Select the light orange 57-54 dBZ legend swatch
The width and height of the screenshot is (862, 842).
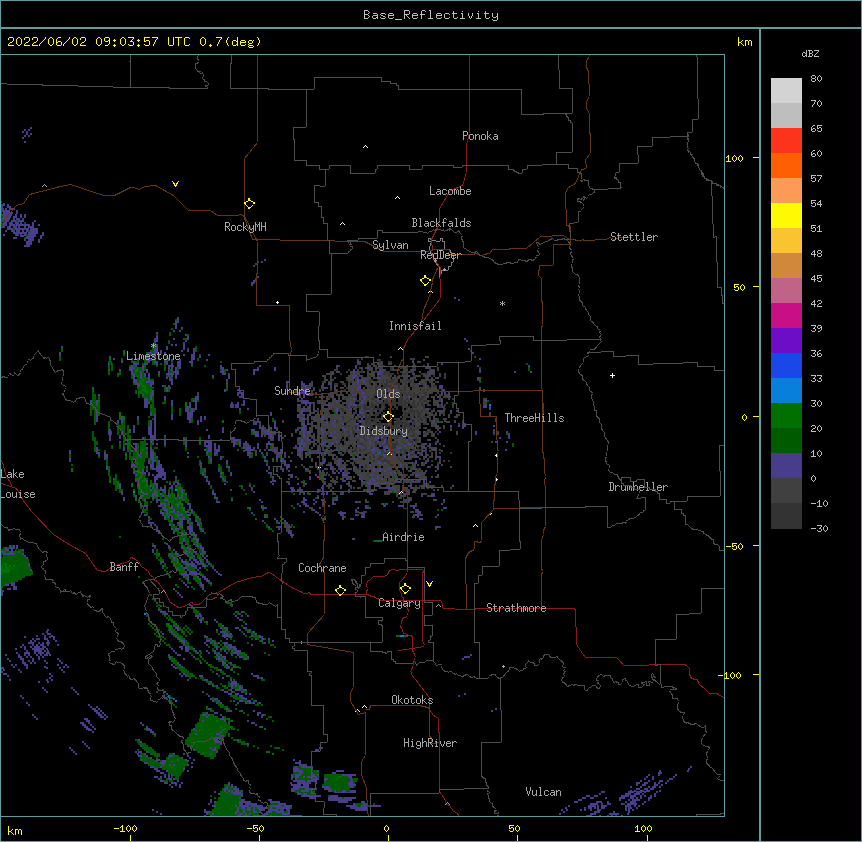pos(786,191)
